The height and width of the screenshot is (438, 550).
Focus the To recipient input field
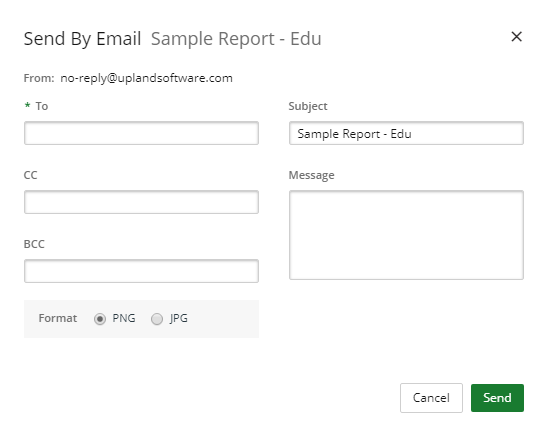coord(141,133)
